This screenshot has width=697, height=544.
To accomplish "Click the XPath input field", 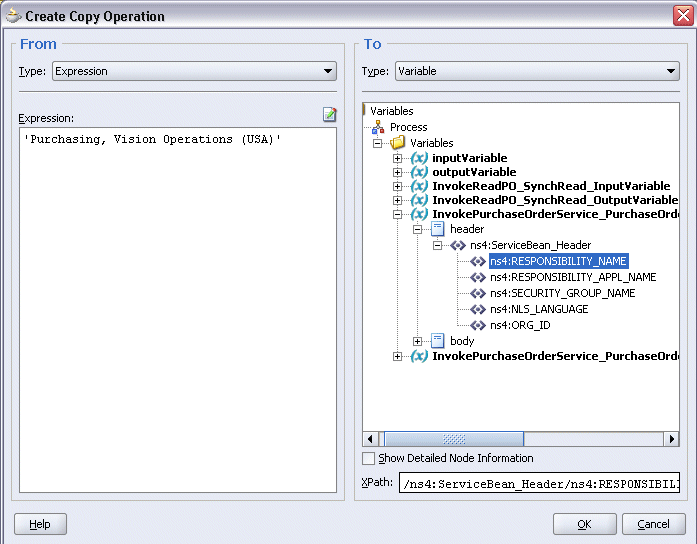I will click(539, 484).
